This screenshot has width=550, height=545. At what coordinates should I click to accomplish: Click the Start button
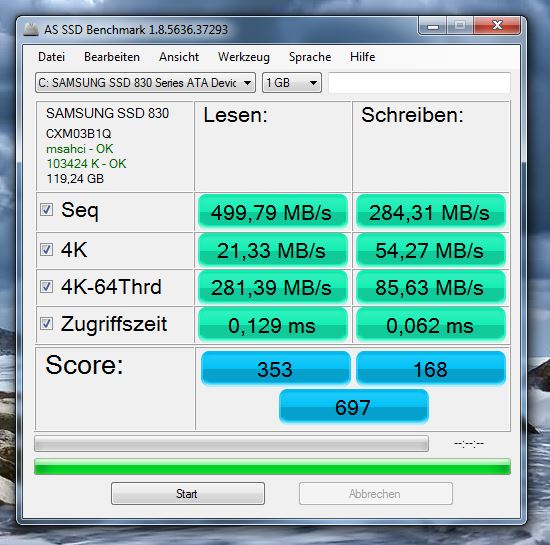(188, 493)
